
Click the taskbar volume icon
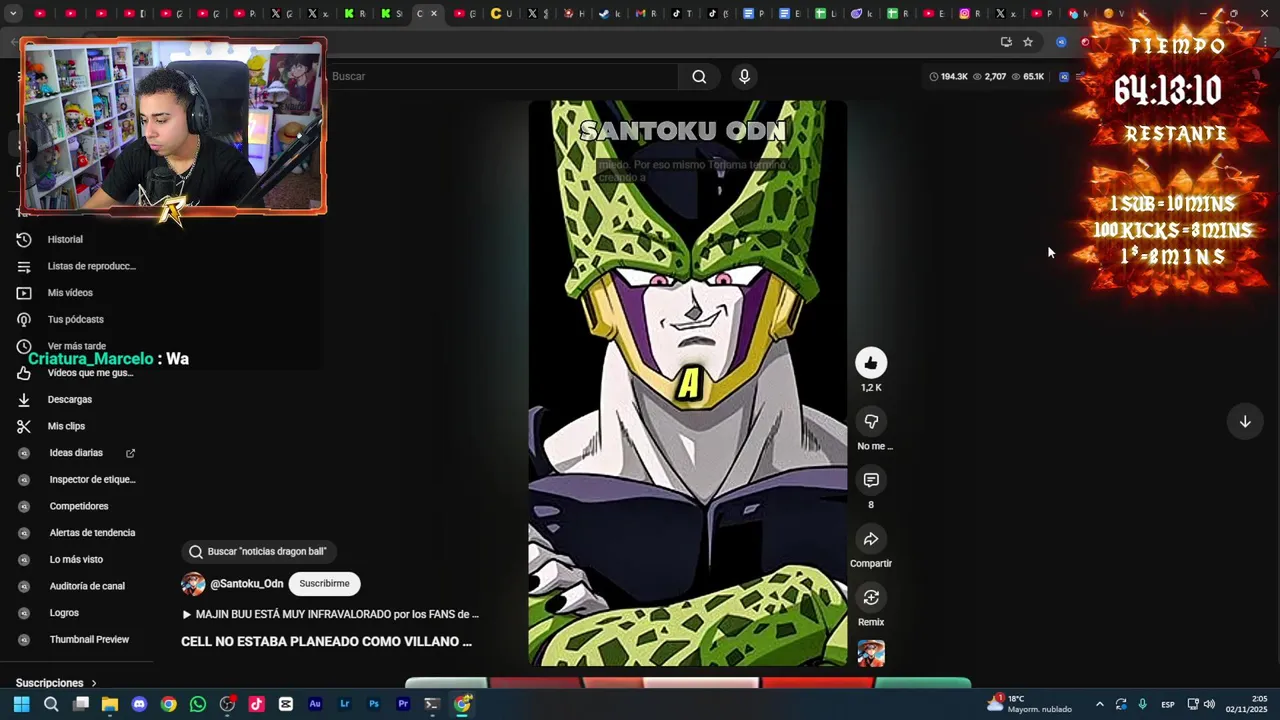coord(1210,704)
